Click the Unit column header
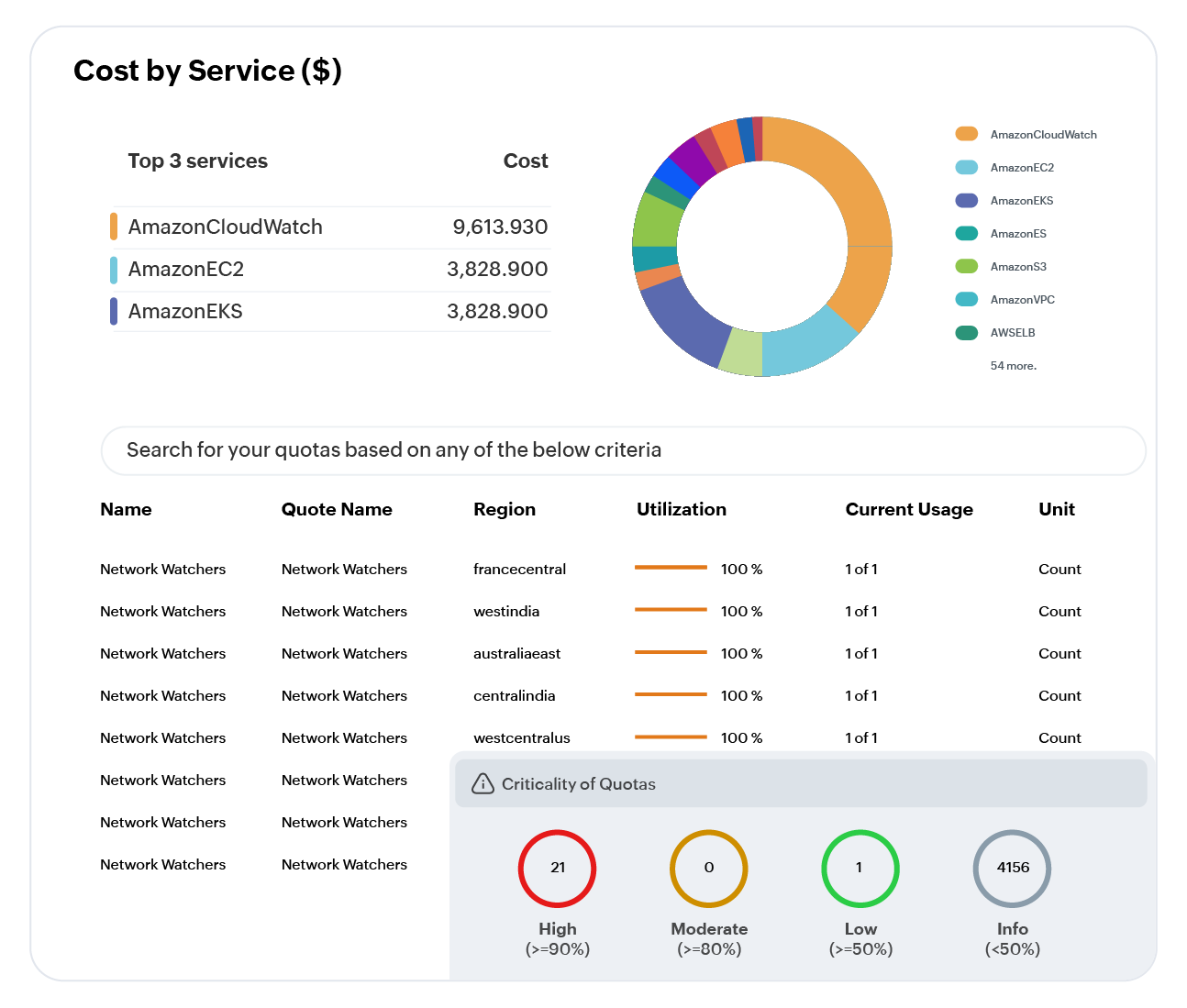Screen dimensions: 1187x1008 point(1057,509)
